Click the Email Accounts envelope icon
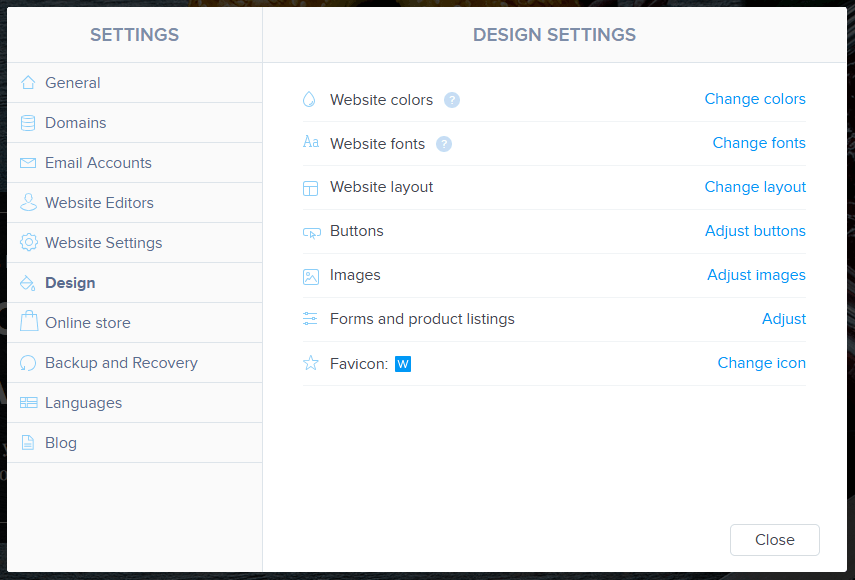This screenshot has height=580, width=855. (30, 162)
